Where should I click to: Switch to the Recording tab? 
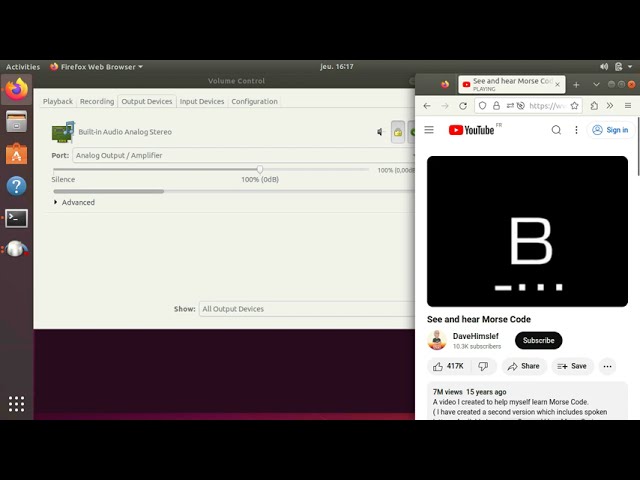point(97,101)
